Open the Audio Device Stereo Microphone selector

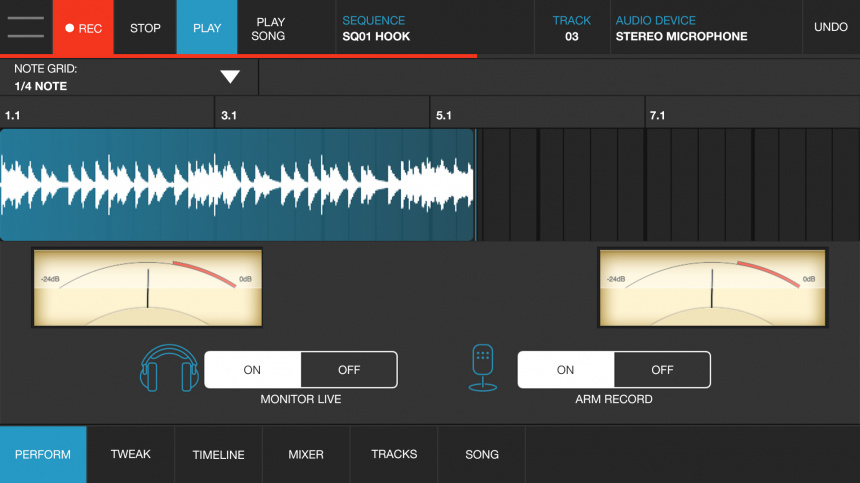(x=705, y=28)
